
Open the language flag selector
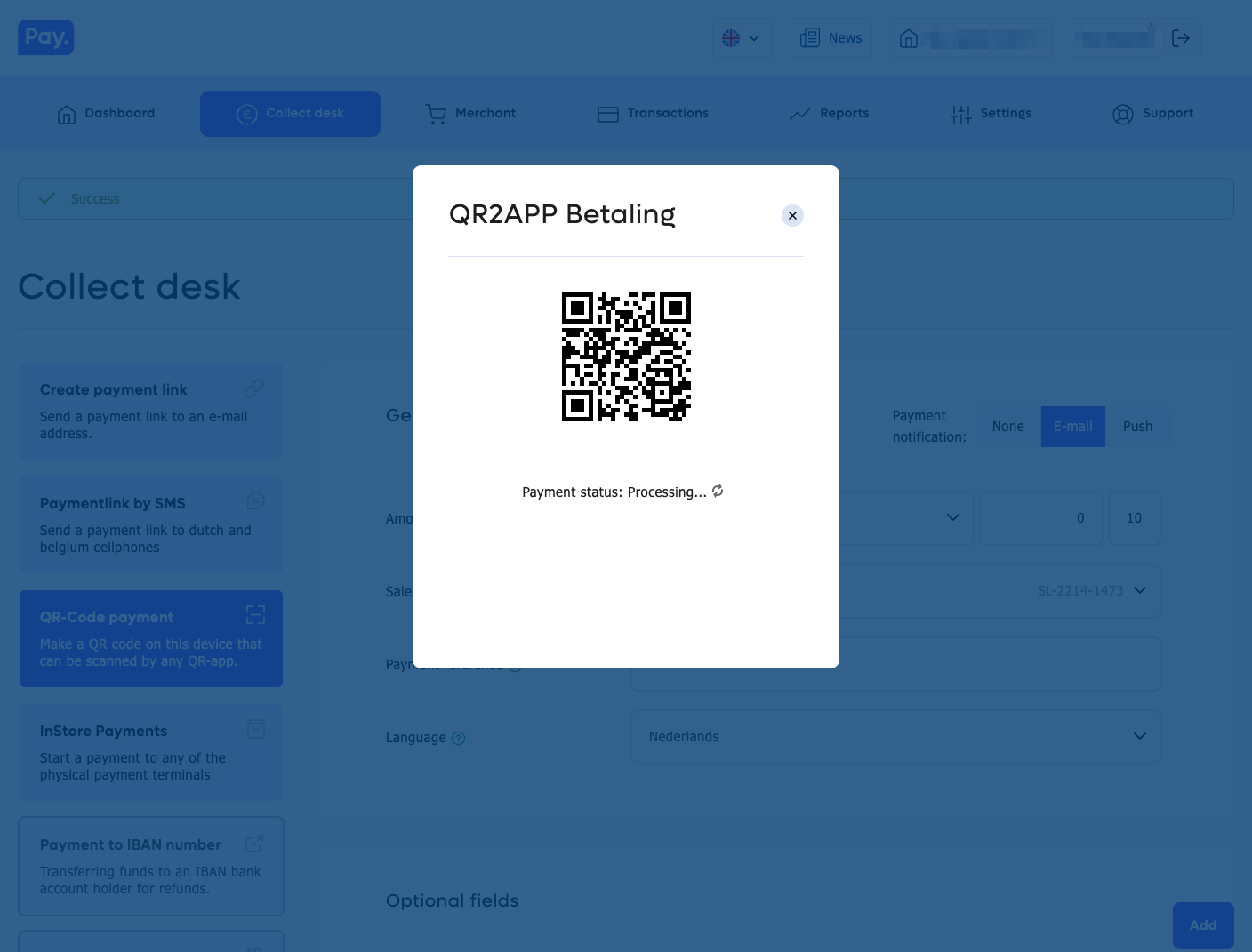(x=742, y=38)
